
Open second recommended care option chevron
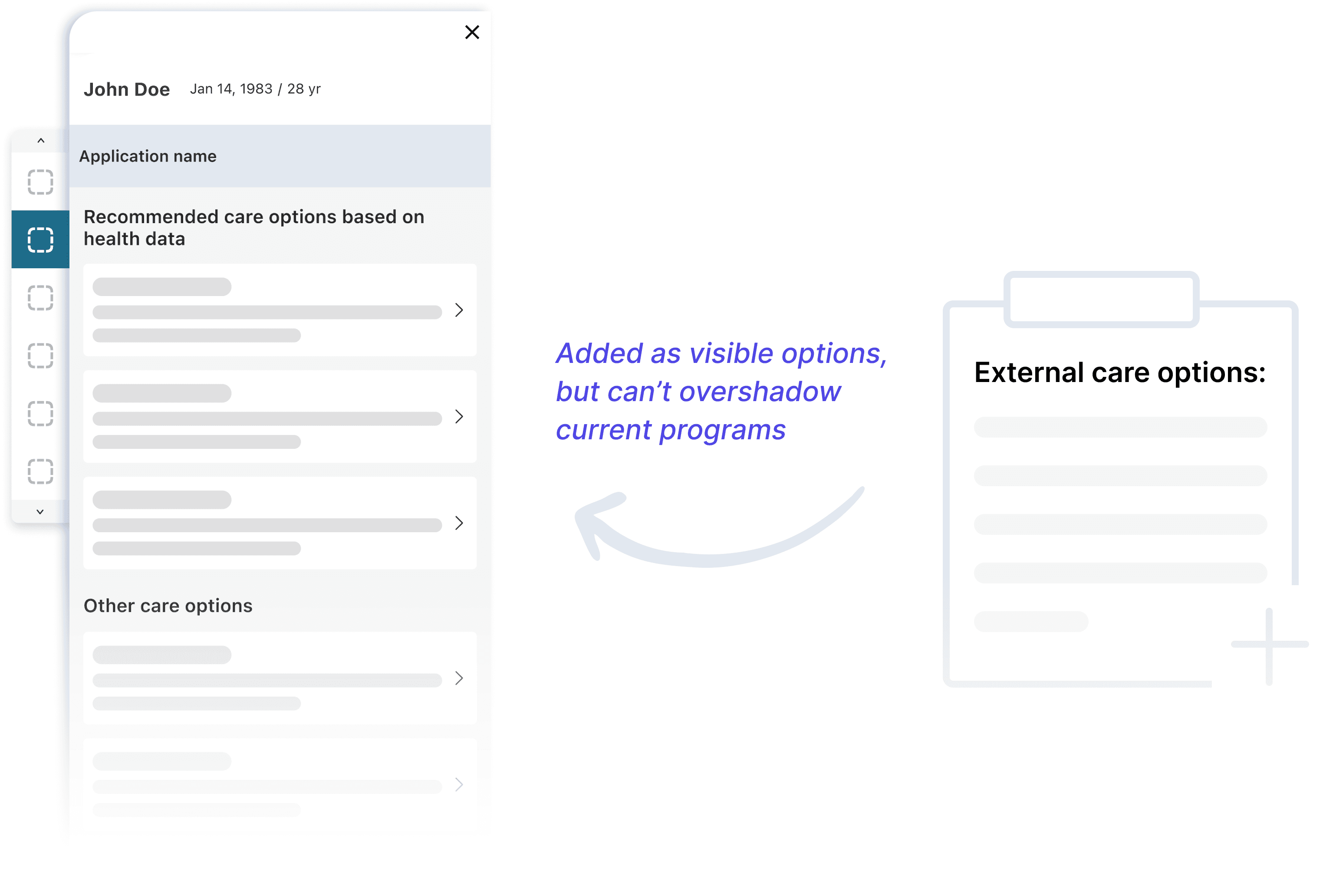click(x=459, y=417)
